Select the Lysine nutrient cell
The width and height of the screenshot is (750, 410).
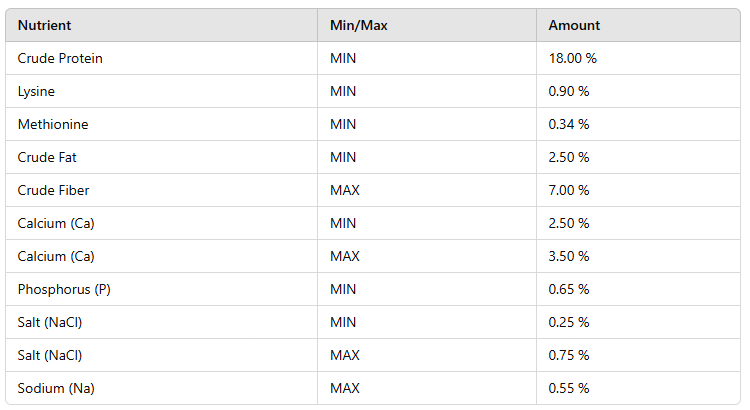pos(36,91)
